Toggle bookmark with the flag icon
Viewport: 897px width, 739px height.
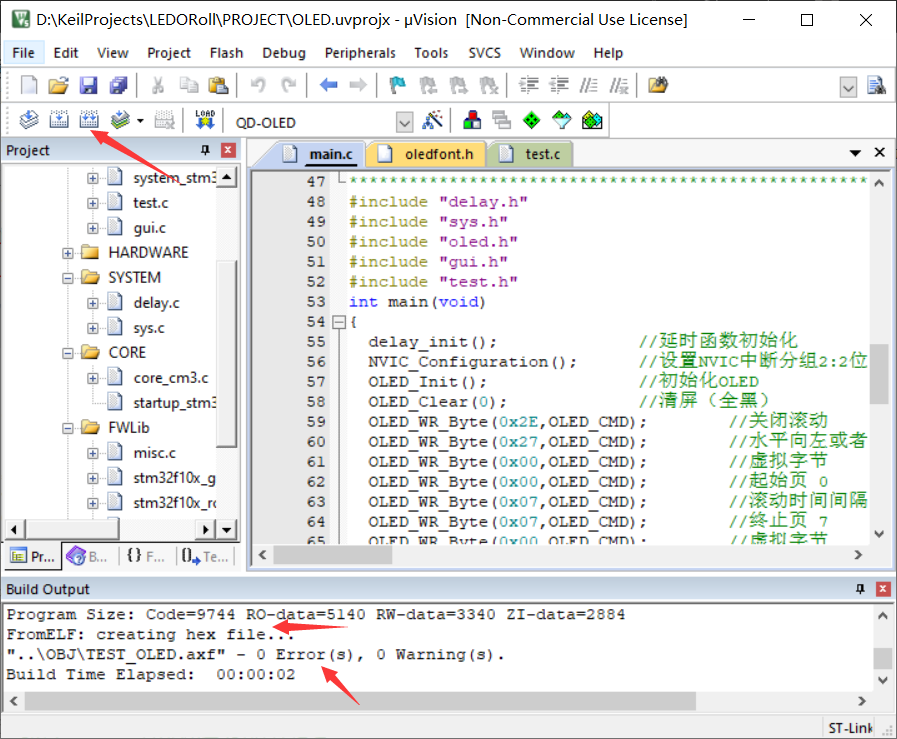[x=397, y=85]
